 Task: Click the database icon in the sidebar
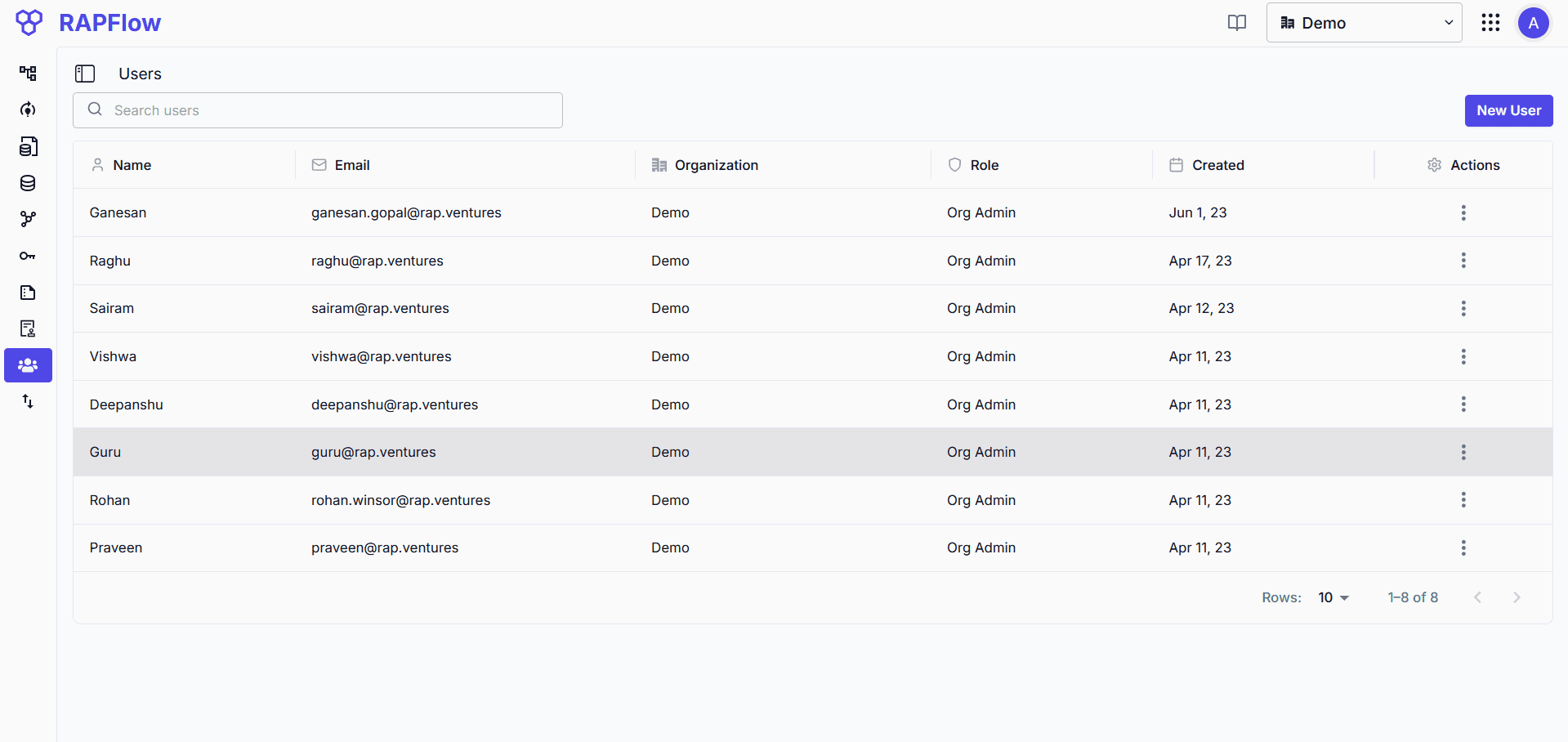tap(28, 183)
